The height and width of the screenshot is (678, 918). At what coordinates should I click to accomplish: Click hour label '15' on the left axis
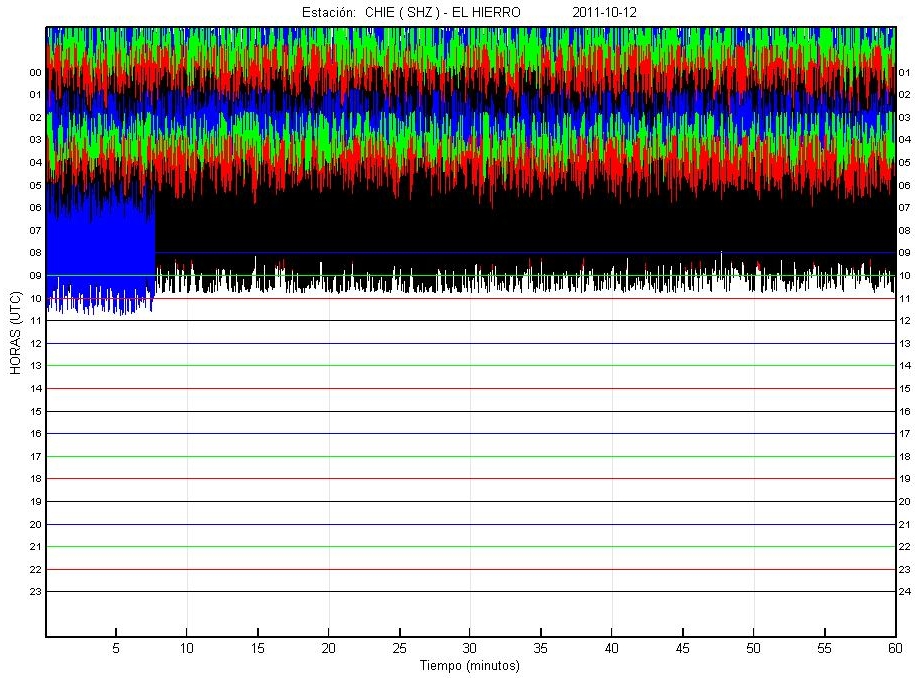36,412
